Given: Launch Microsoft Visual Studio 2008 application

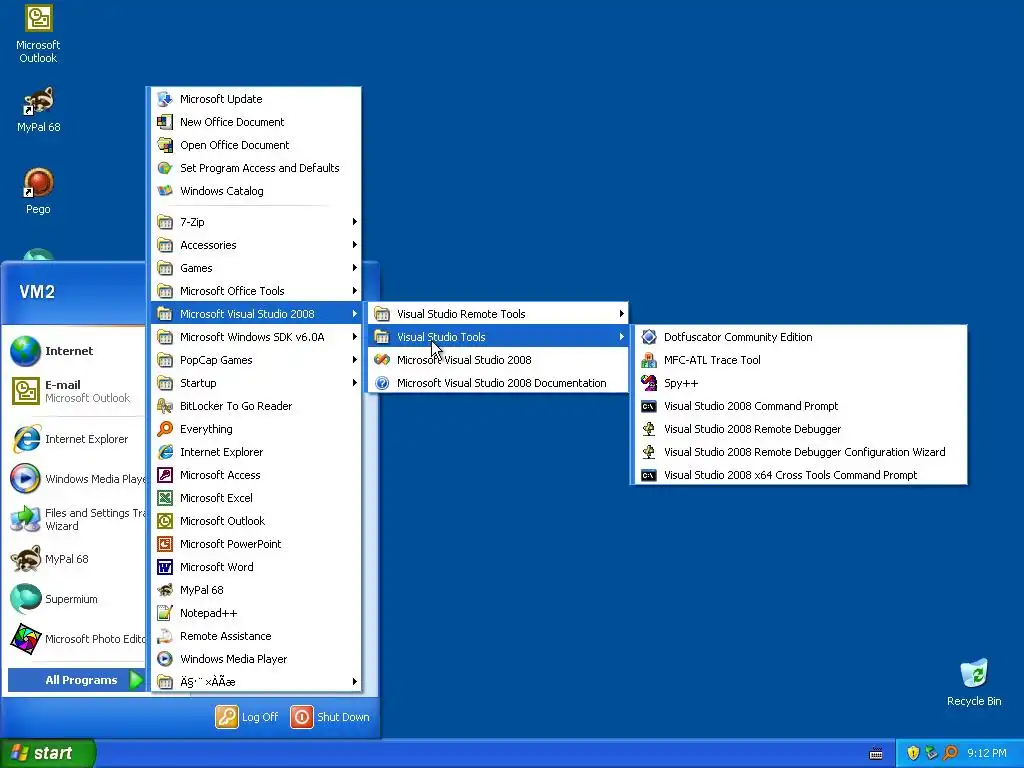Looking at the screenshot, I should coord(498,360).
